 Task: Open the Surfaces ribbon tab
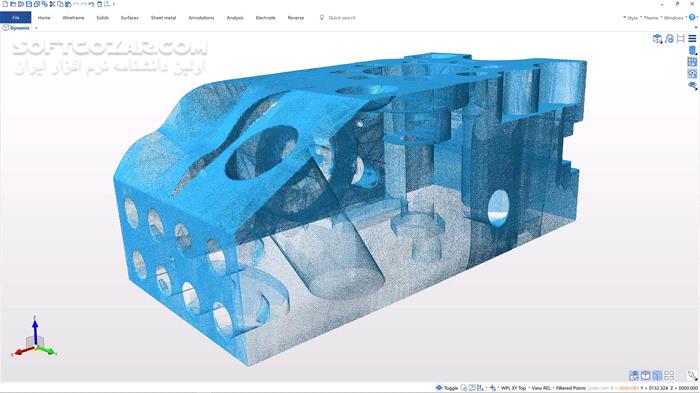pos(129,18)
